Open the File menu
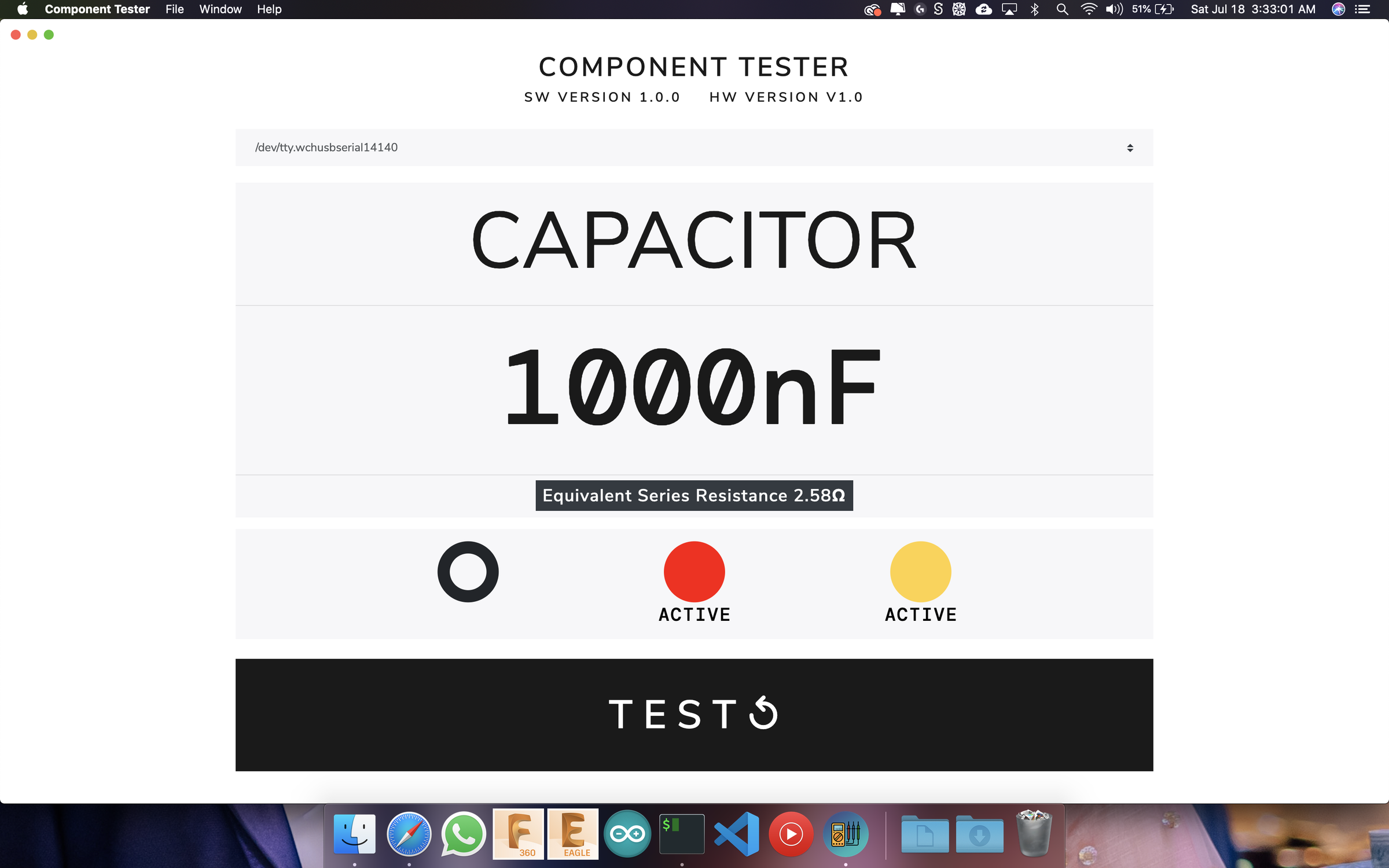Image resolution: width=1389 pixels, height=868 pixels. [x=174, y=9]
